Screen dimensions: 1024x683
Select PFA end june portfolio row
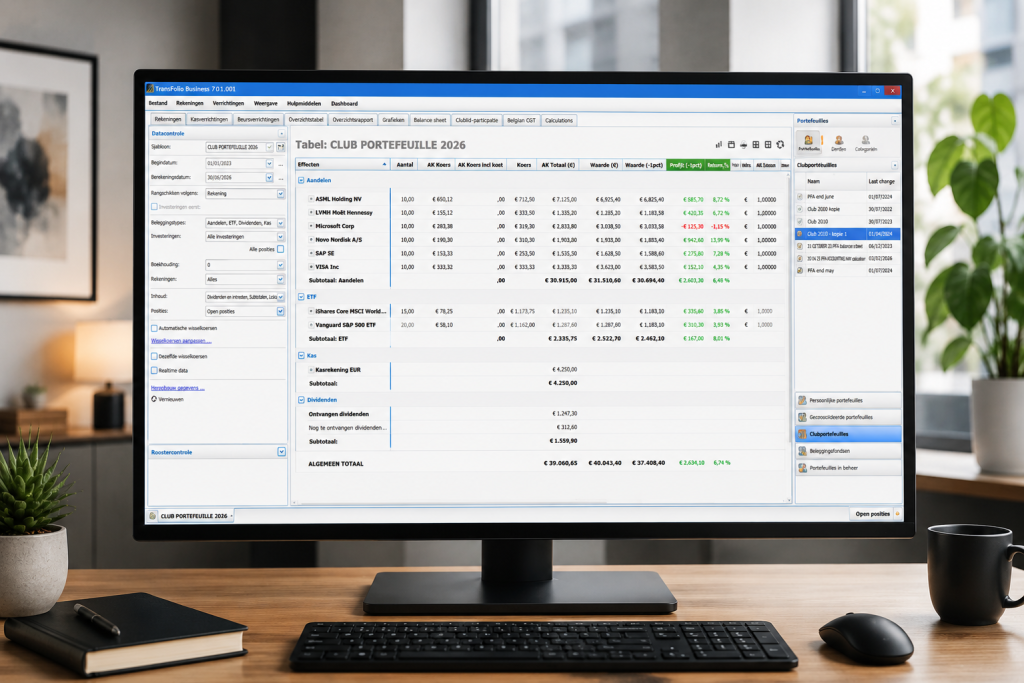click(848, 197)
